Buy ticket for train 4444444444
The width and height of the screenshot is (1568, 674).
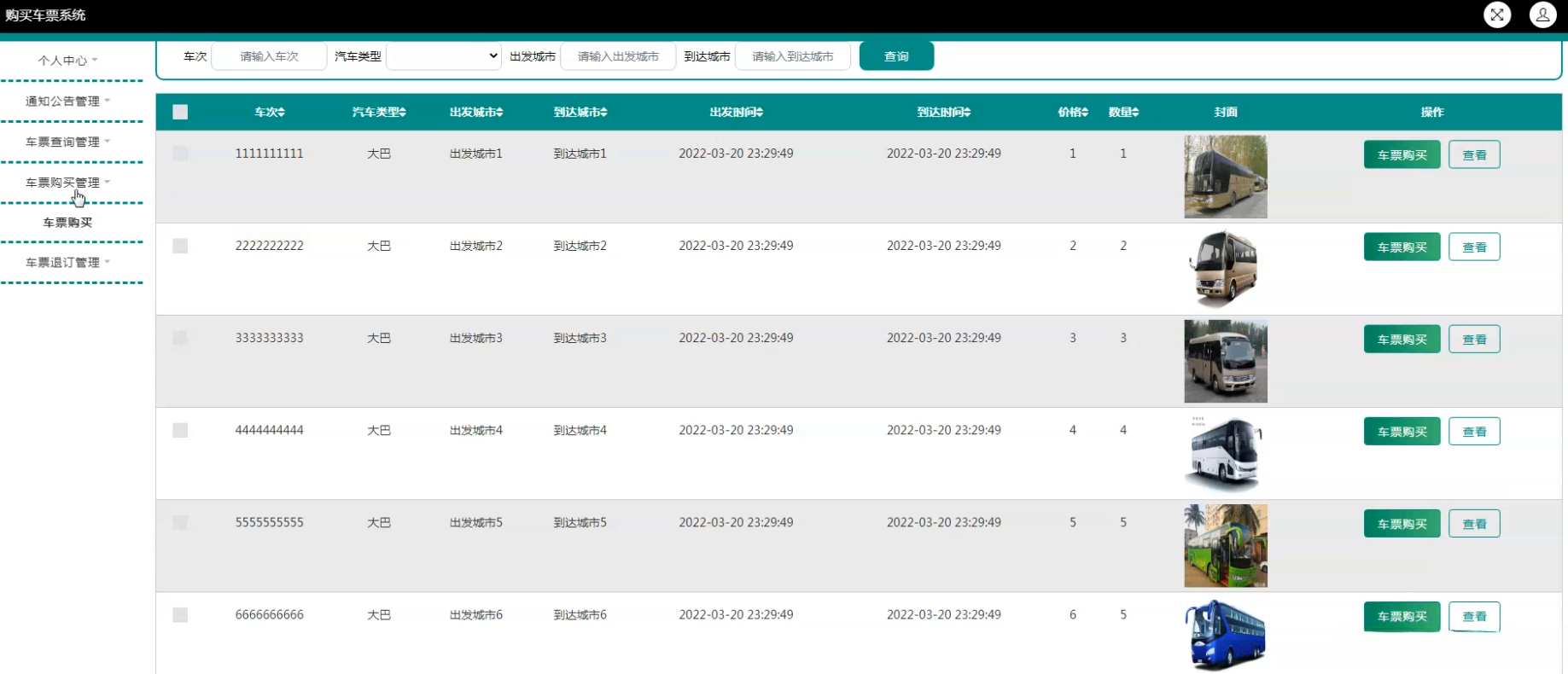1402,431
